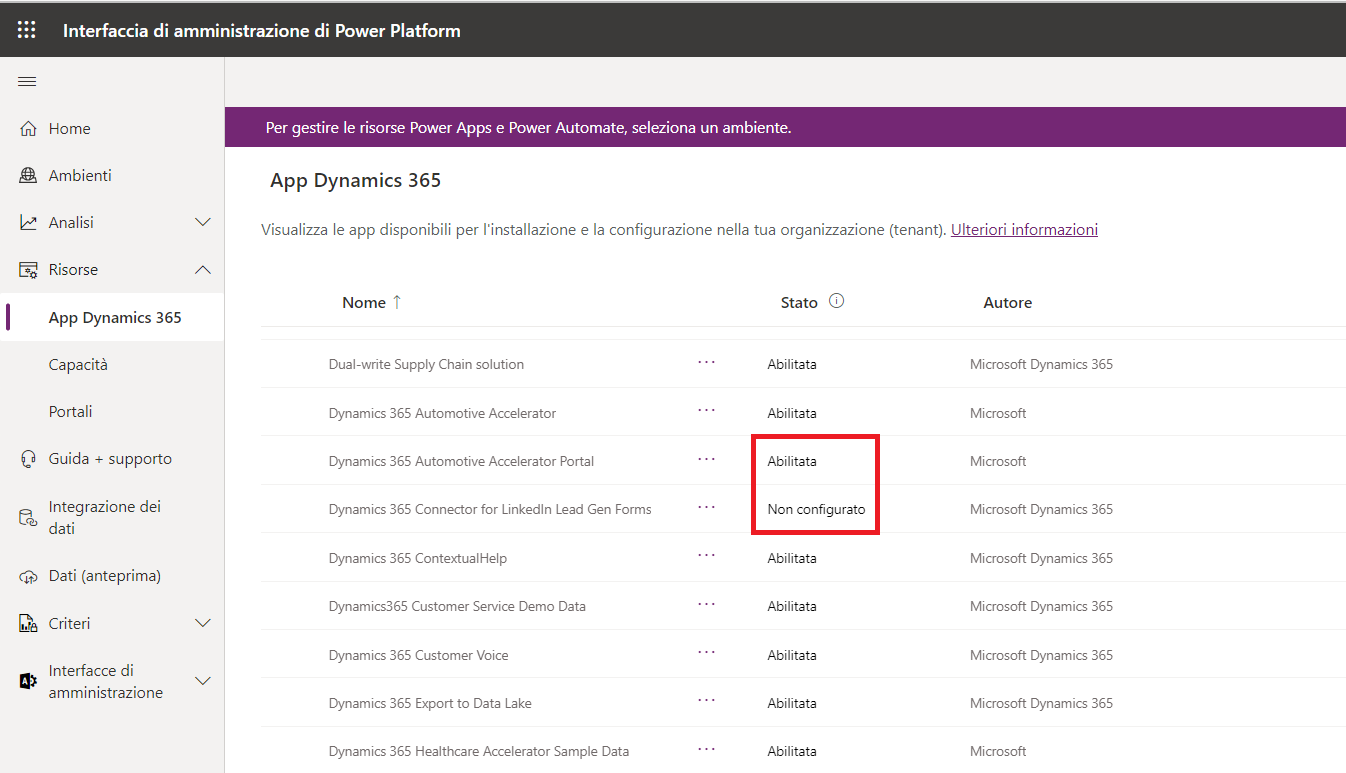Collapse the Risorse chevron

click(203, 269)
